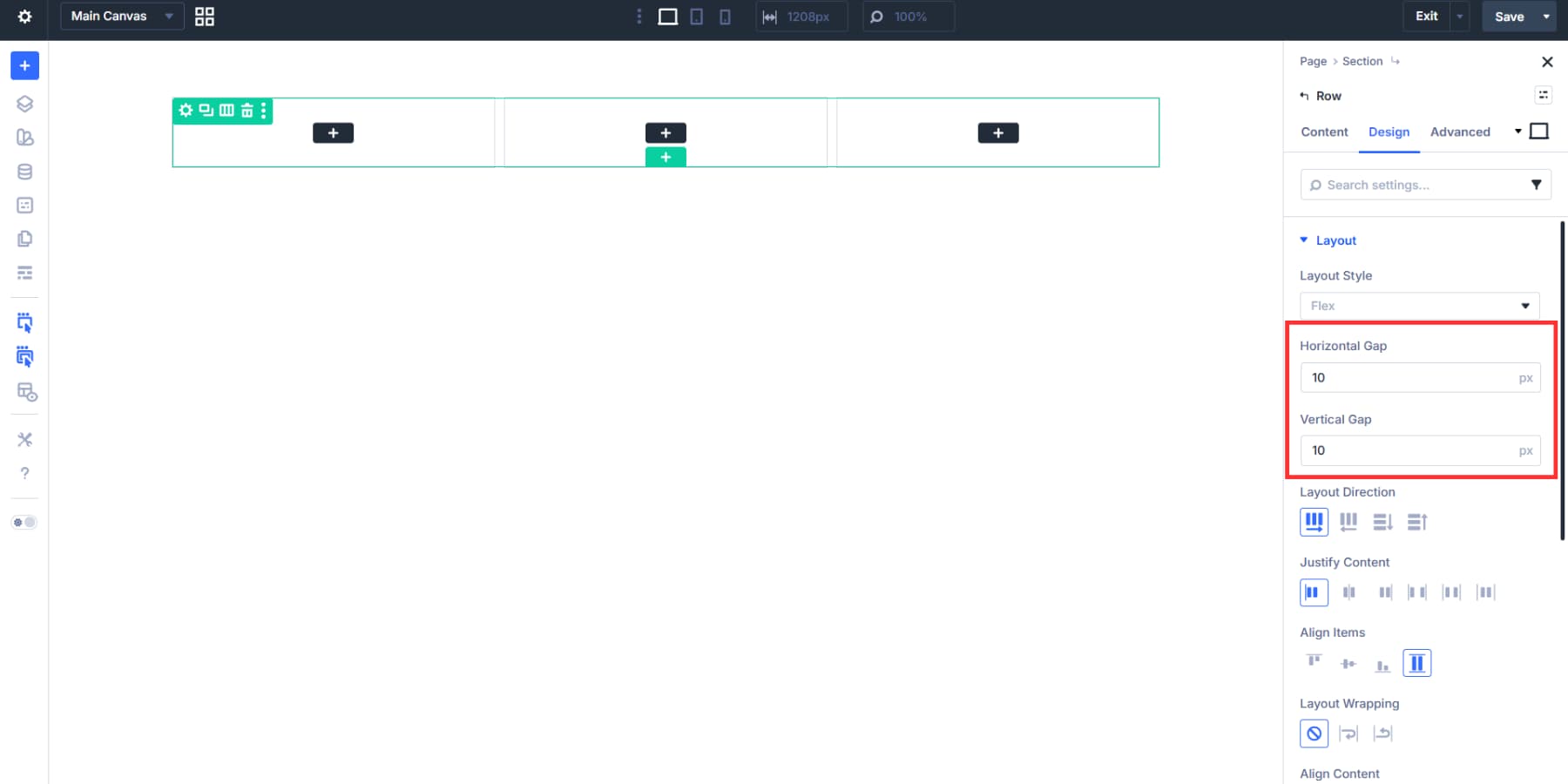Viewport: 1568px width, 784px height.
Task: Duplicate the selected row
Action: coord(205,111)
